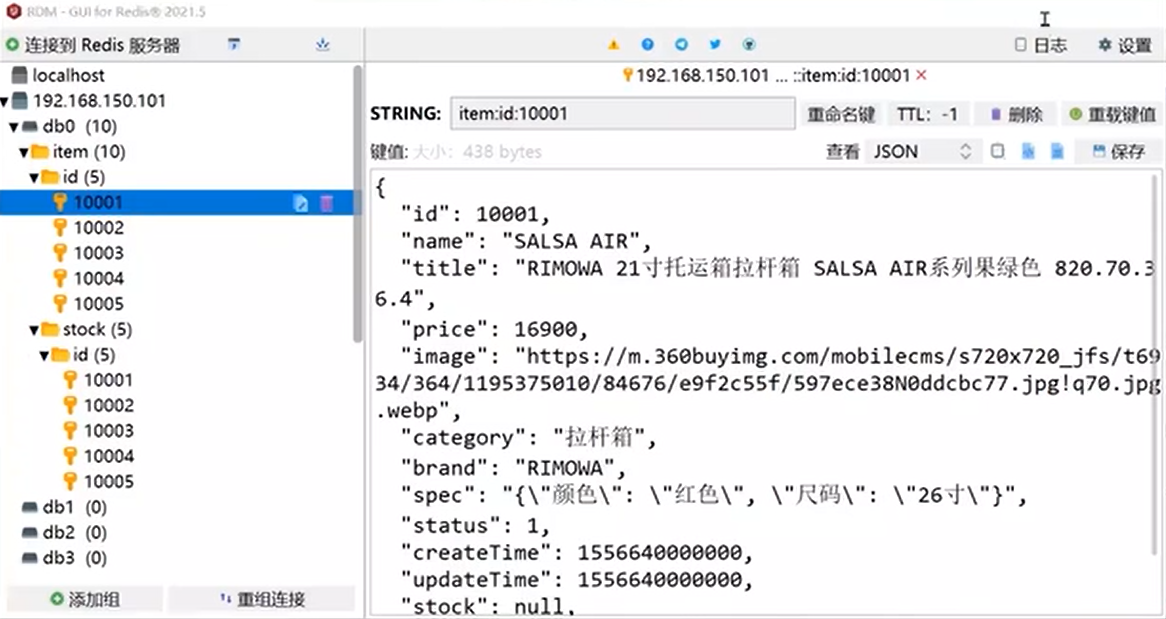Click 连接到 Redis 服务器 connect button
Viewport: 1166px width, 619px height.
click(x=93, y=45)
